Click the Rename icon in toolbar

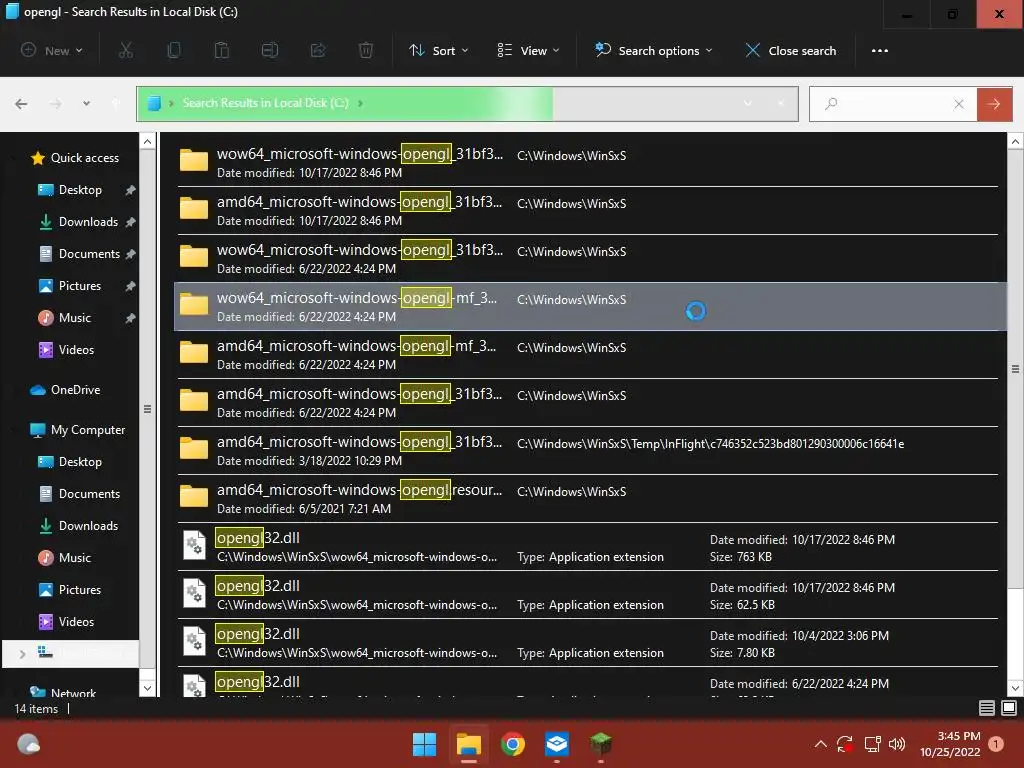pos(270,50)
